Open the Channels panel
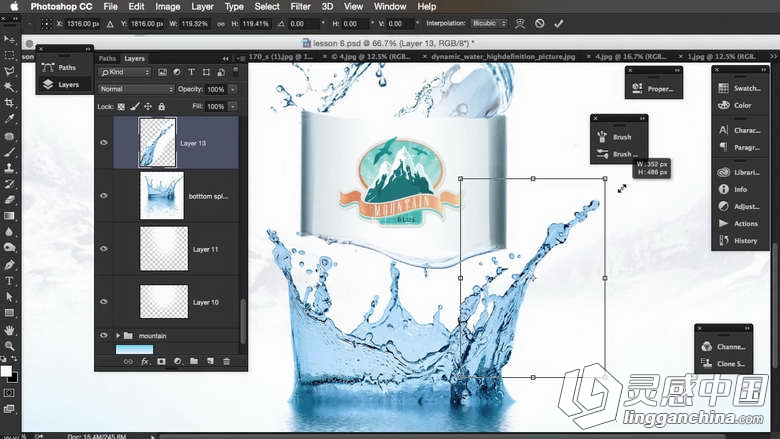 (724, 347)
